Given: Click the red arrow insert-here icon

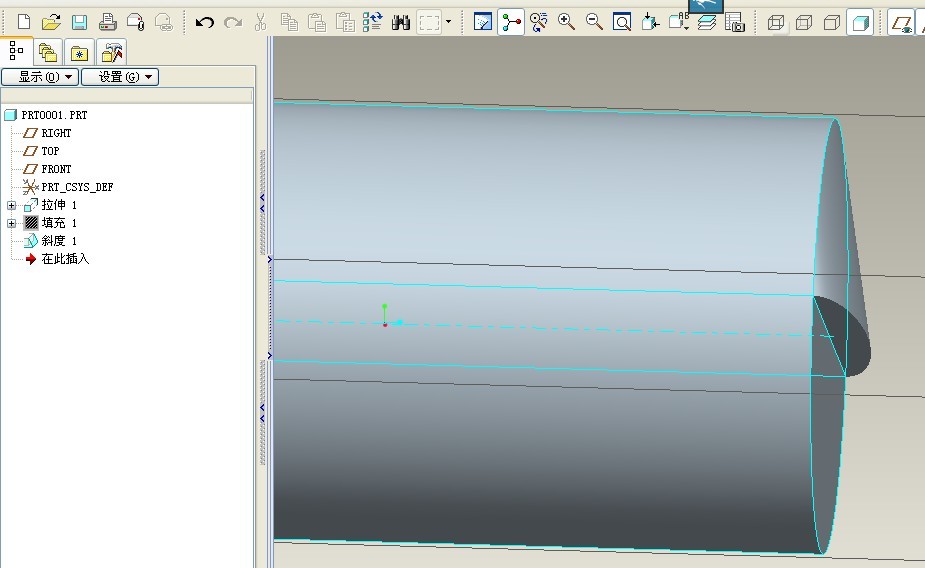Looking at the screenshot, I should pyautogui.click(x=31, y=259).
